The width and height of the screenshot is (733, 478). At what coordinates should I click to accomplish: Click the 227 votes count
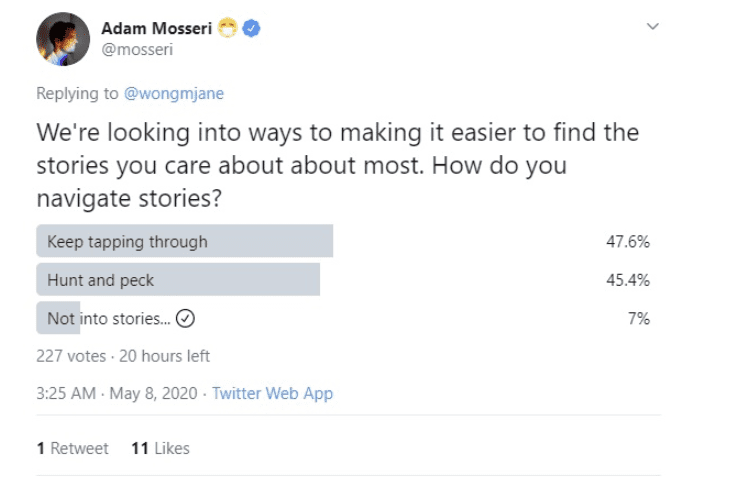click(x=70, y=355)
